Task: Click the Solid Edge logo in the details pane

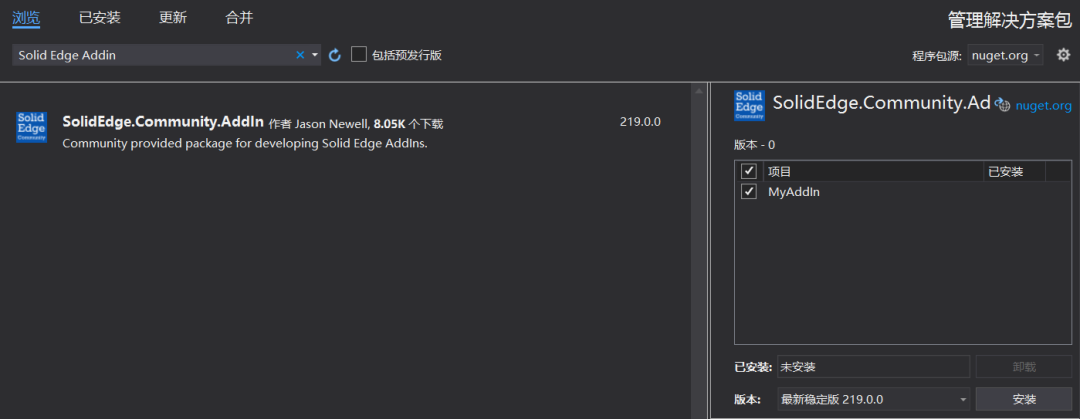Action: 749,105
